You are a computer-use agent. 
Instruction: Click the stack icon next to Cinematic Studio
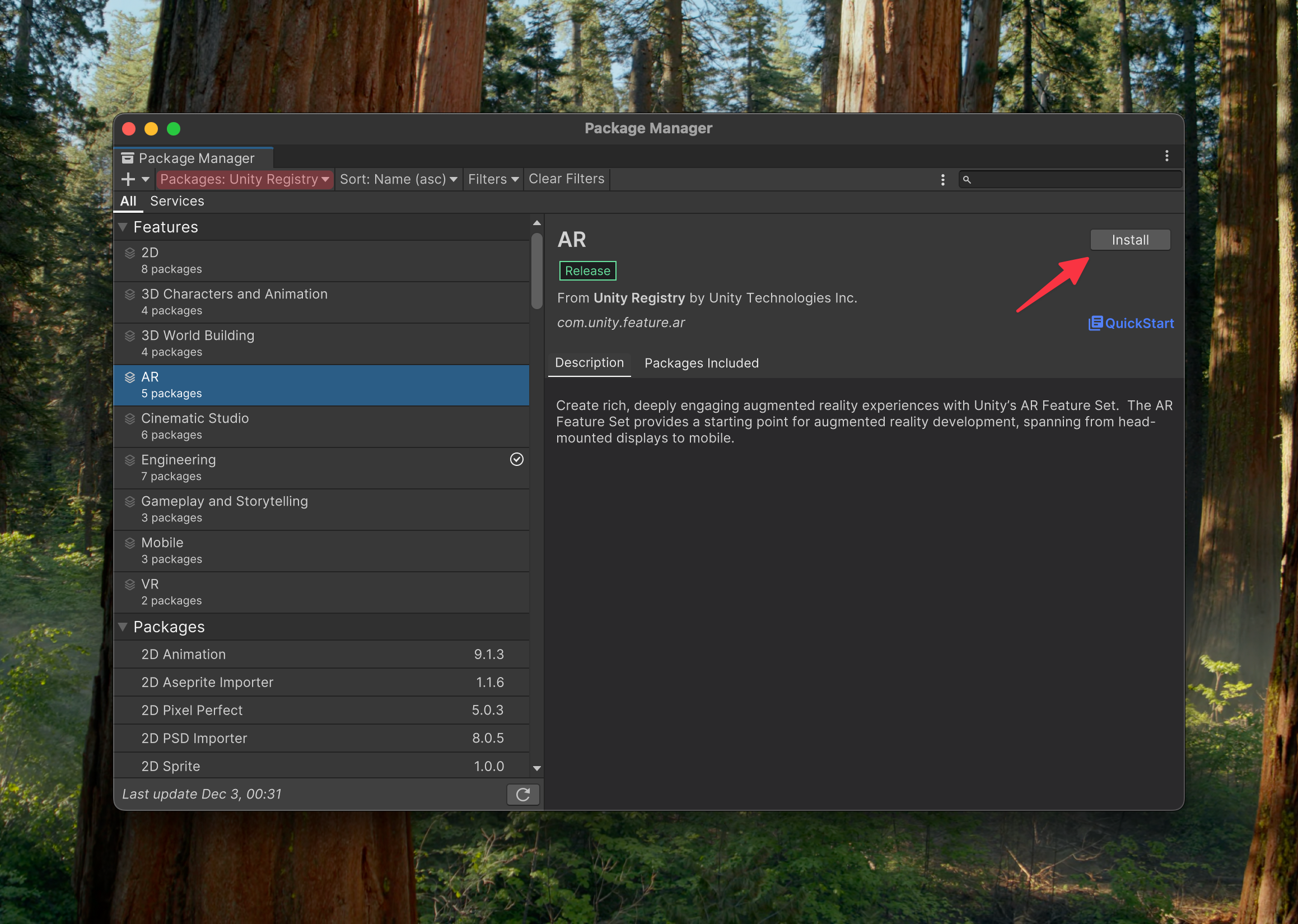pyautogui.click(x=130, y=419)
